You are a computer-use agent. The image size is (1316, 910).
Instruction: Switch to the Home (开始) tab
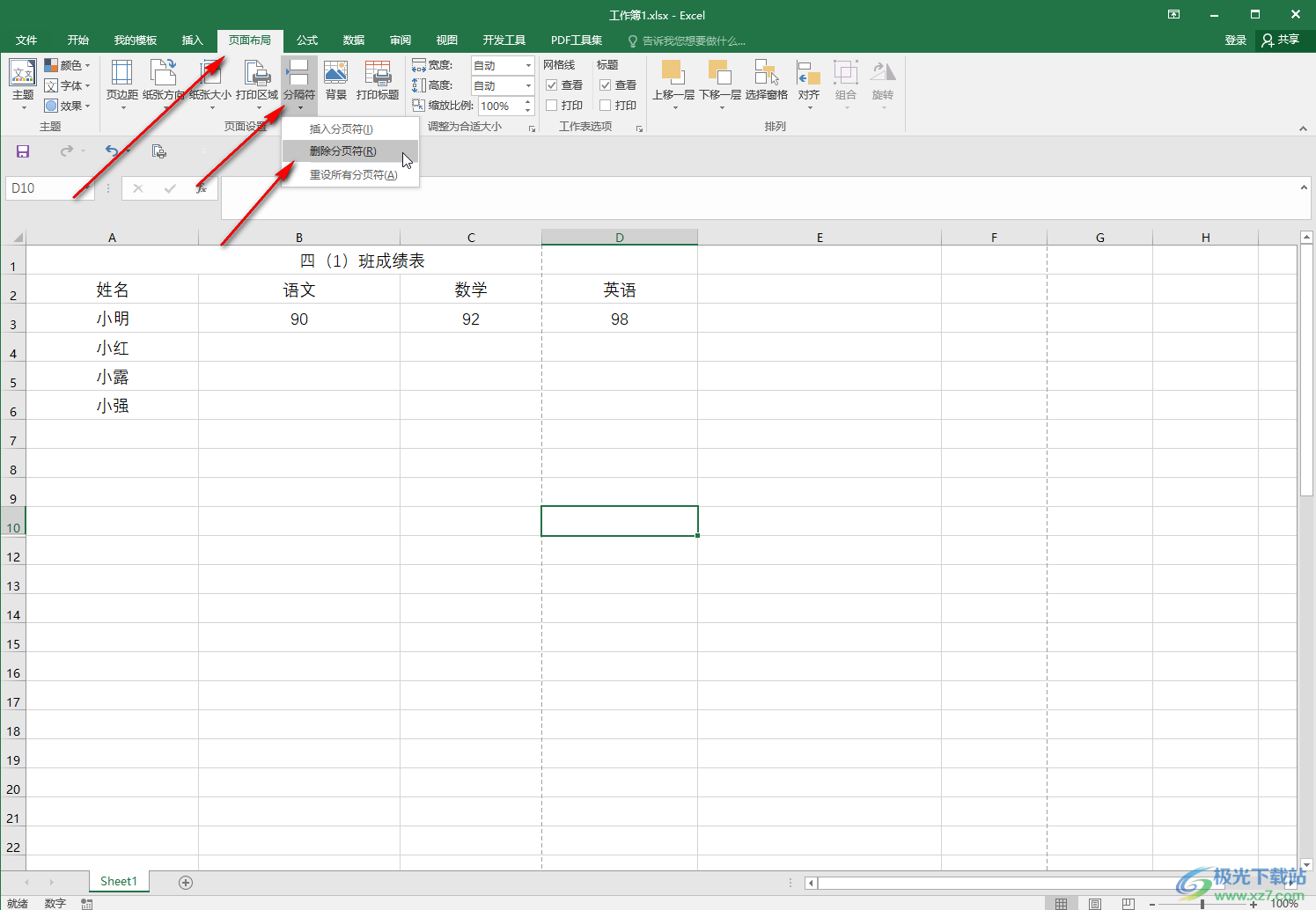[78, 40]
